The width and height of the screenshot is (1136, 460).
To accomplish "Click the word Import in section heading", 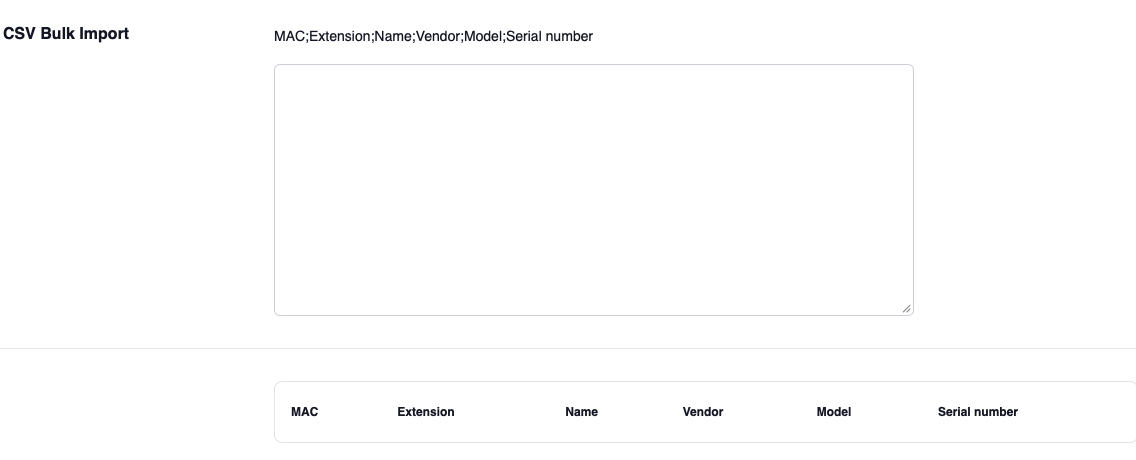I will [x=105, y=34].
